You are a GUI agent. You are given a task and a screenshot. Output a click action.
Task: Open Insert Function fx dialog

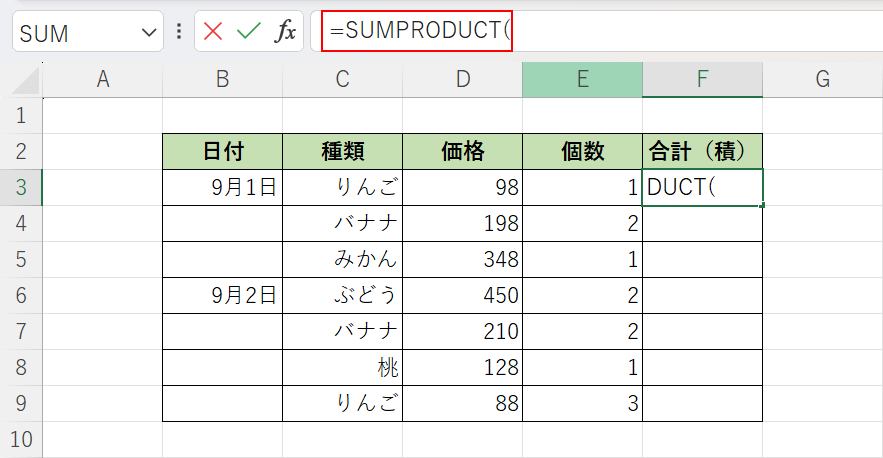[x=285, y=32]
